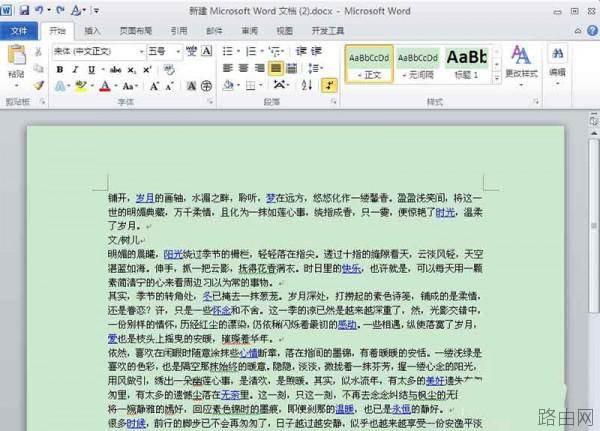Open the font size dropdown (五号)
Image resolution: width=600 pixels, height=431 pixels.
click(178, 51)
